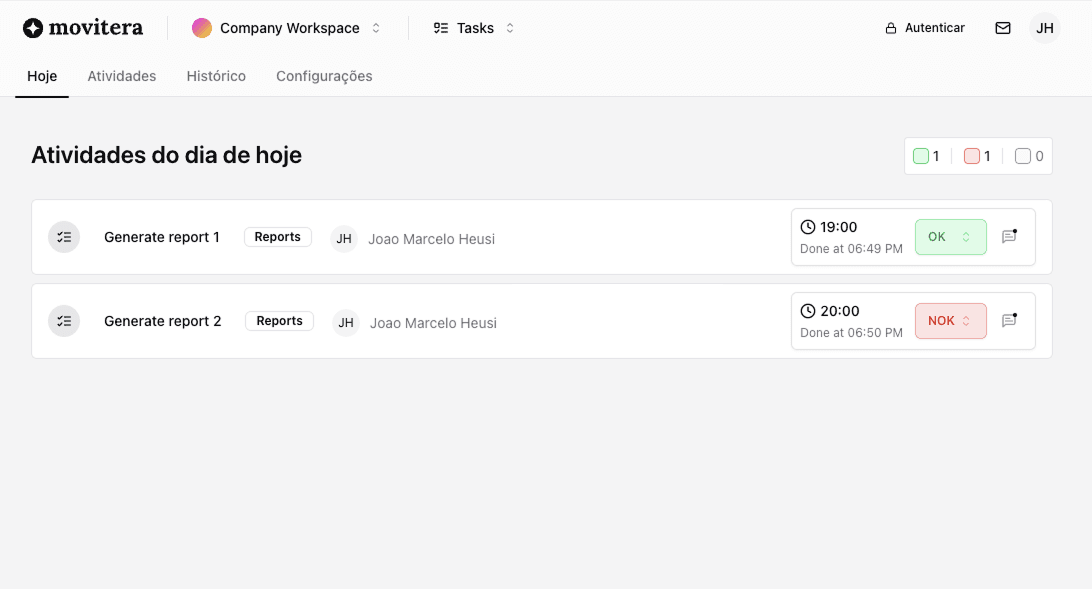1092x589 pixels.
Task: Click the checklist icon on Generate report 2
Action: 63,321
